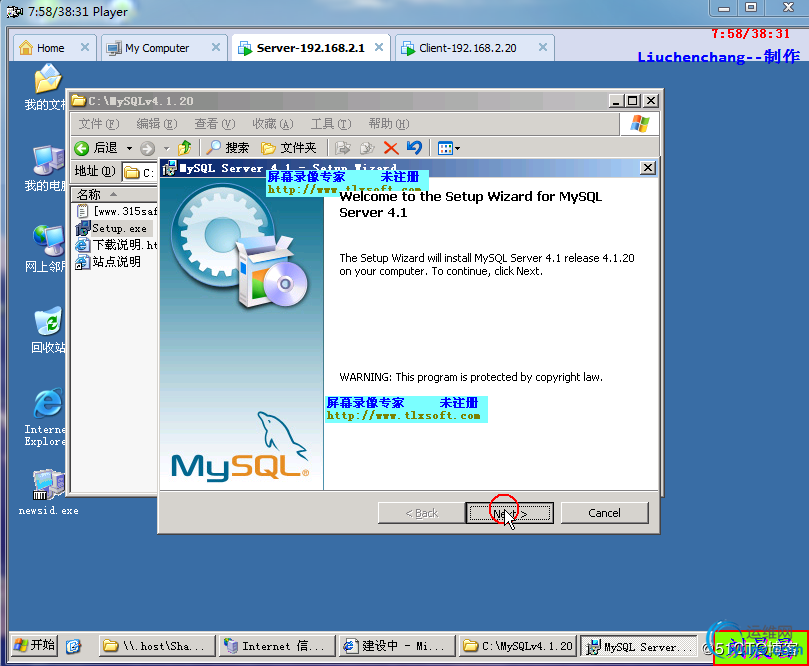Click the Move To toolbar icon
This screenshot has width=809, height=666.
click(343, 149)
